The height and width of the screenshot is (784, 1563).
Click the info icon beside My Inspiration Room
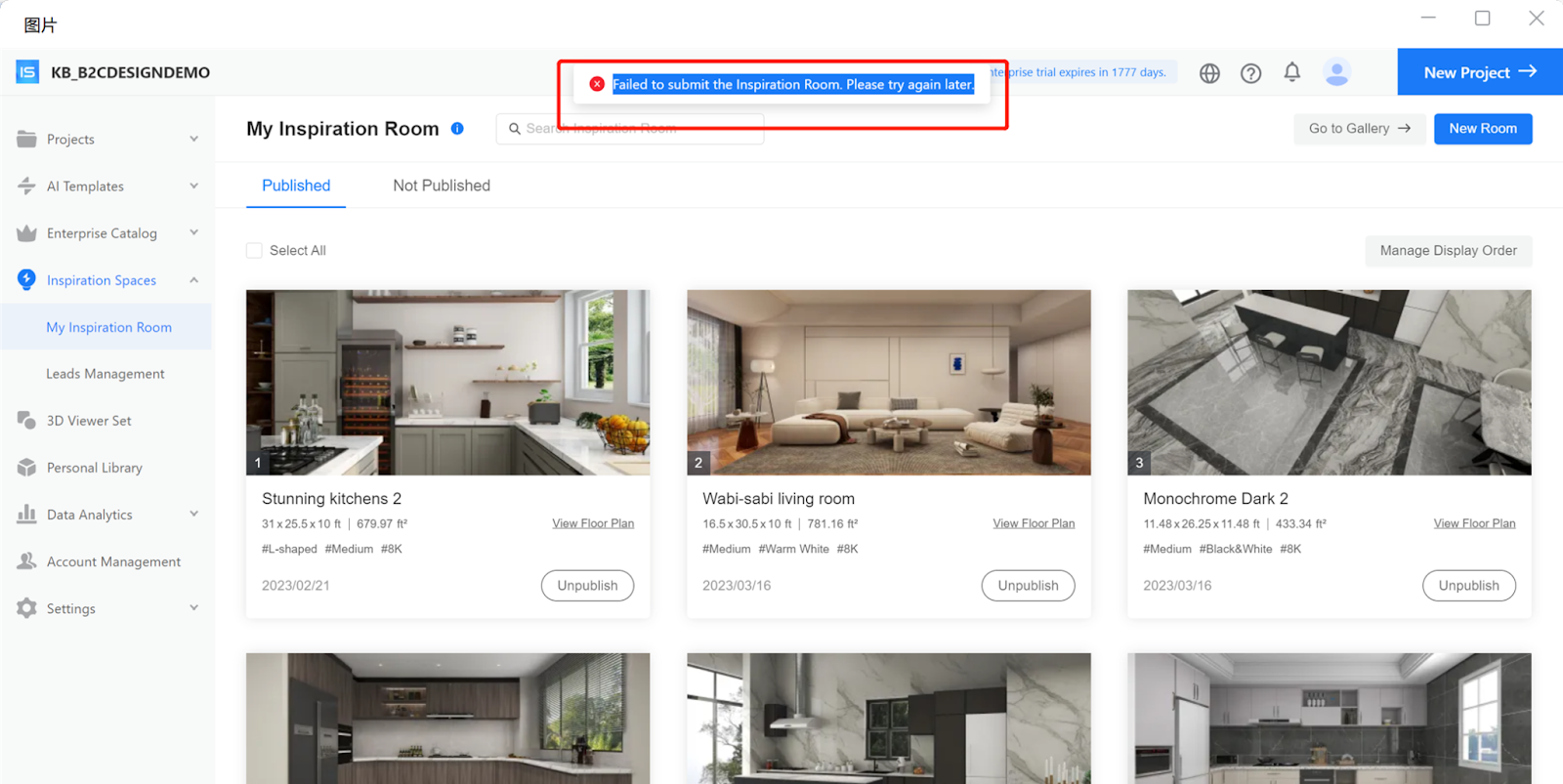tap(457, 129)
